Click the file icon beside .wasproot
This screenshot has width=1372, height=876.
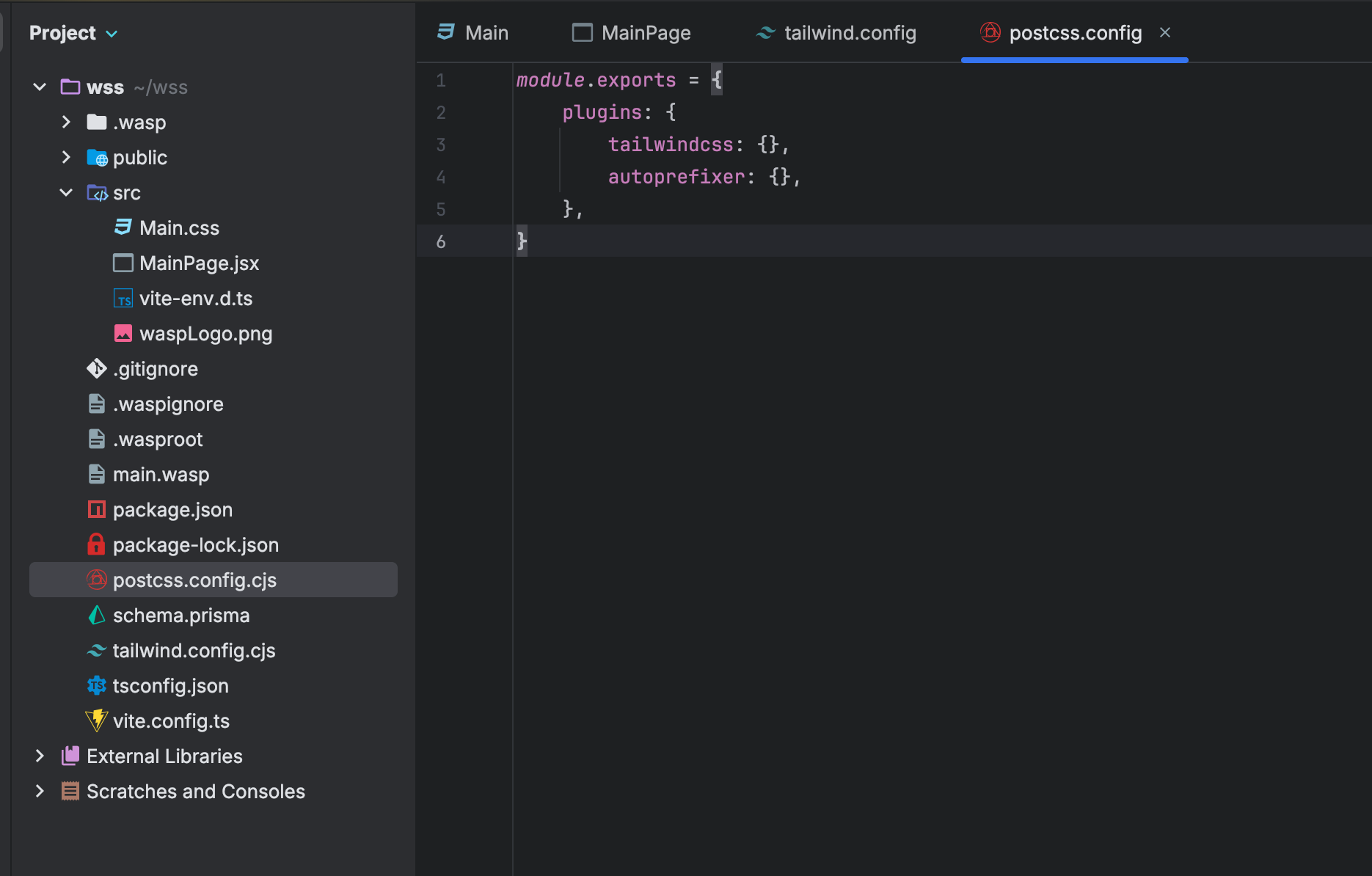pos(97,439)
